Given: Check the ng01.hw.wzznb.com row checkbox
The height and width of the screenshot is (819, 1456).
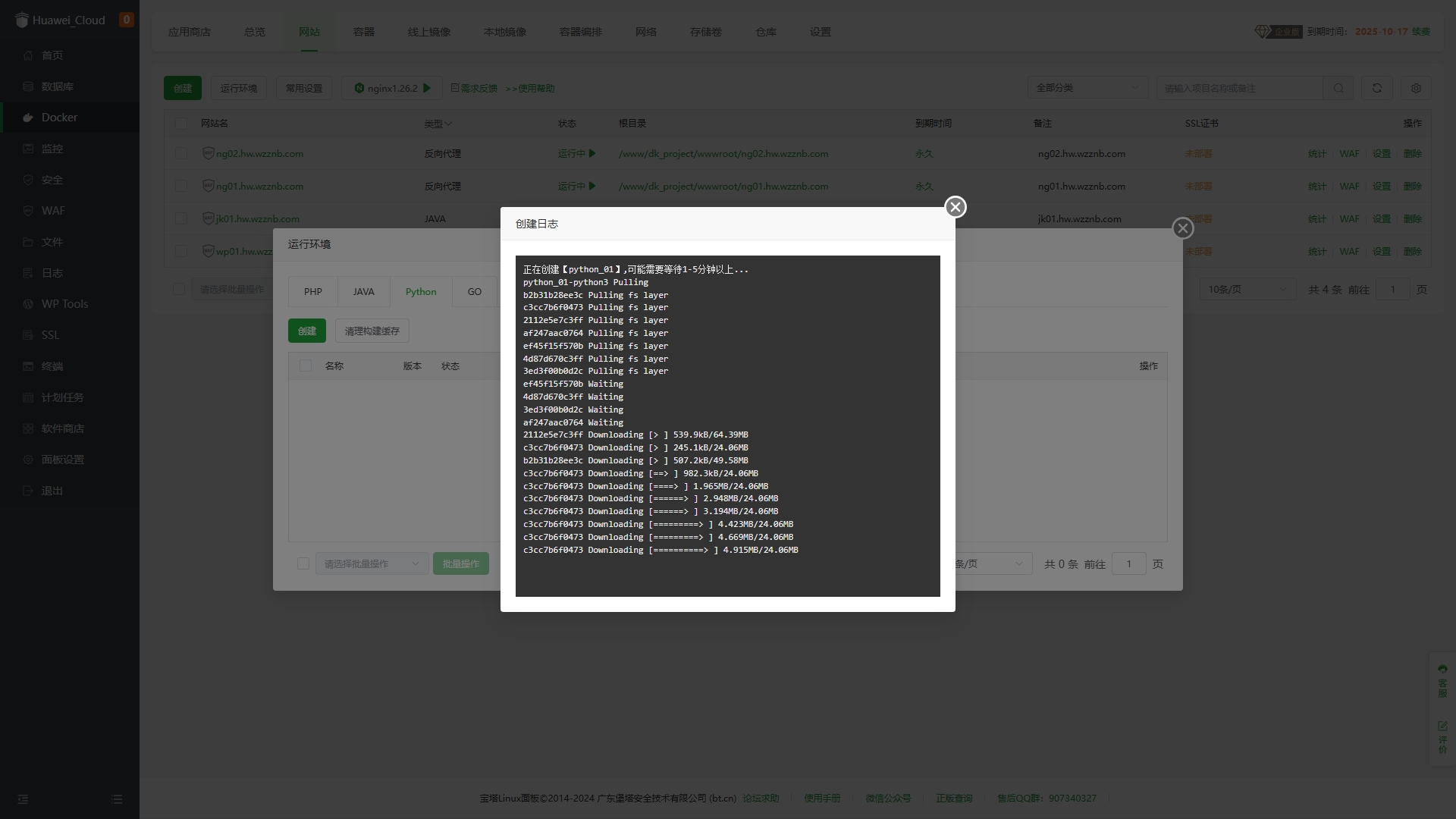Looking at the screenshot, I should (180, 186).
